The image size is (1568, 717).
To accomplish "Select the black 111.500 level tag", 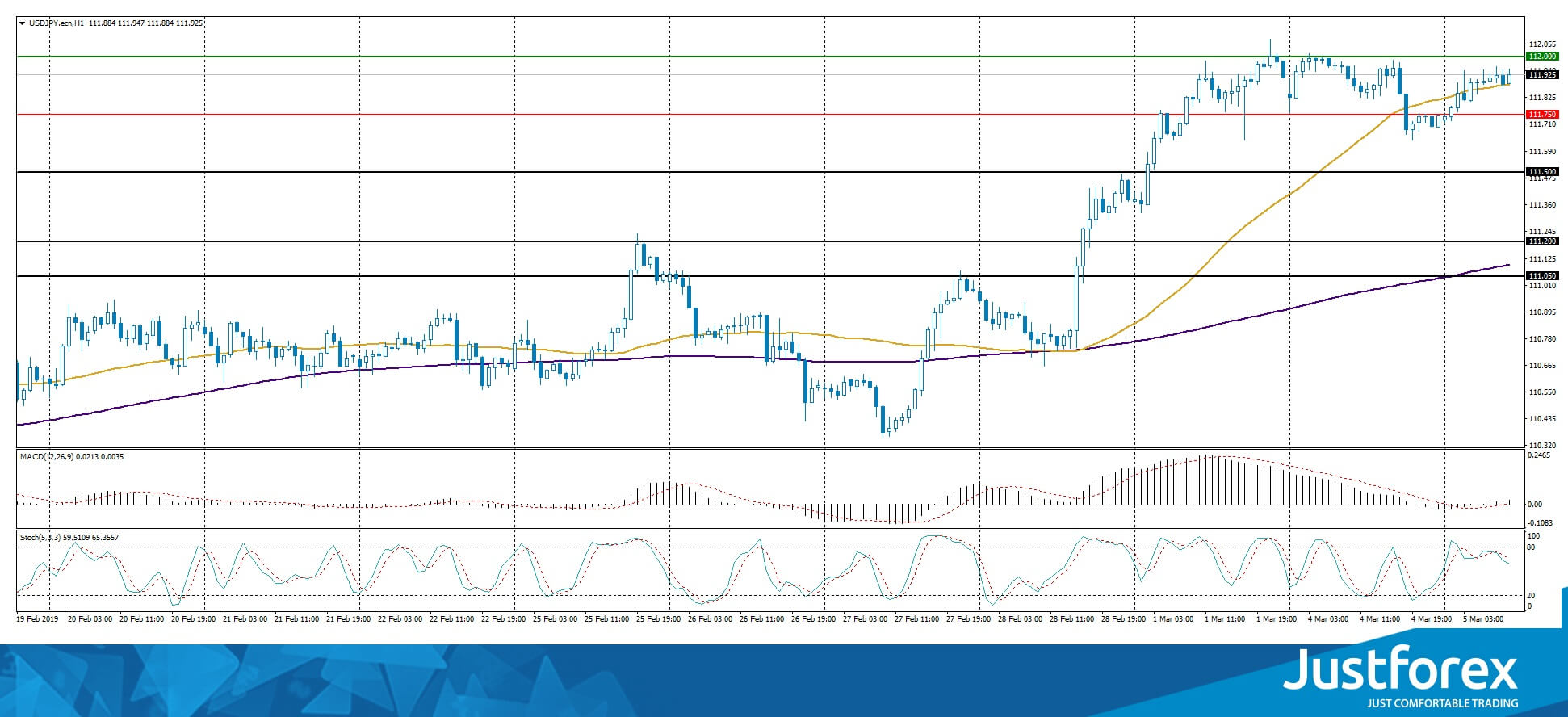I will [1542, 172].
